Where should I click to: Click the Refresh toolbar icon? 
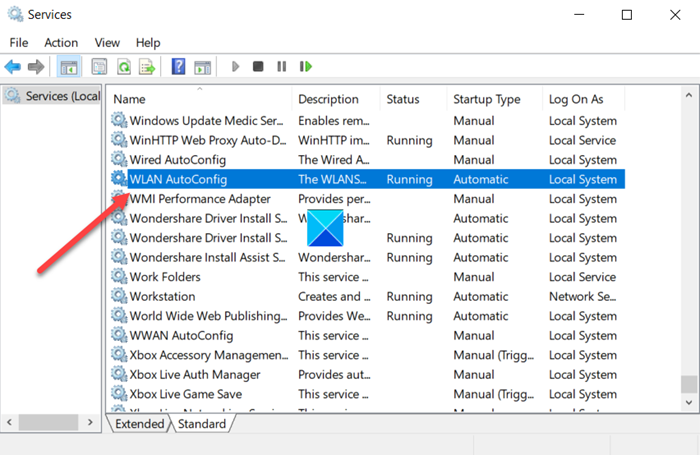click(x=124, y=67)
